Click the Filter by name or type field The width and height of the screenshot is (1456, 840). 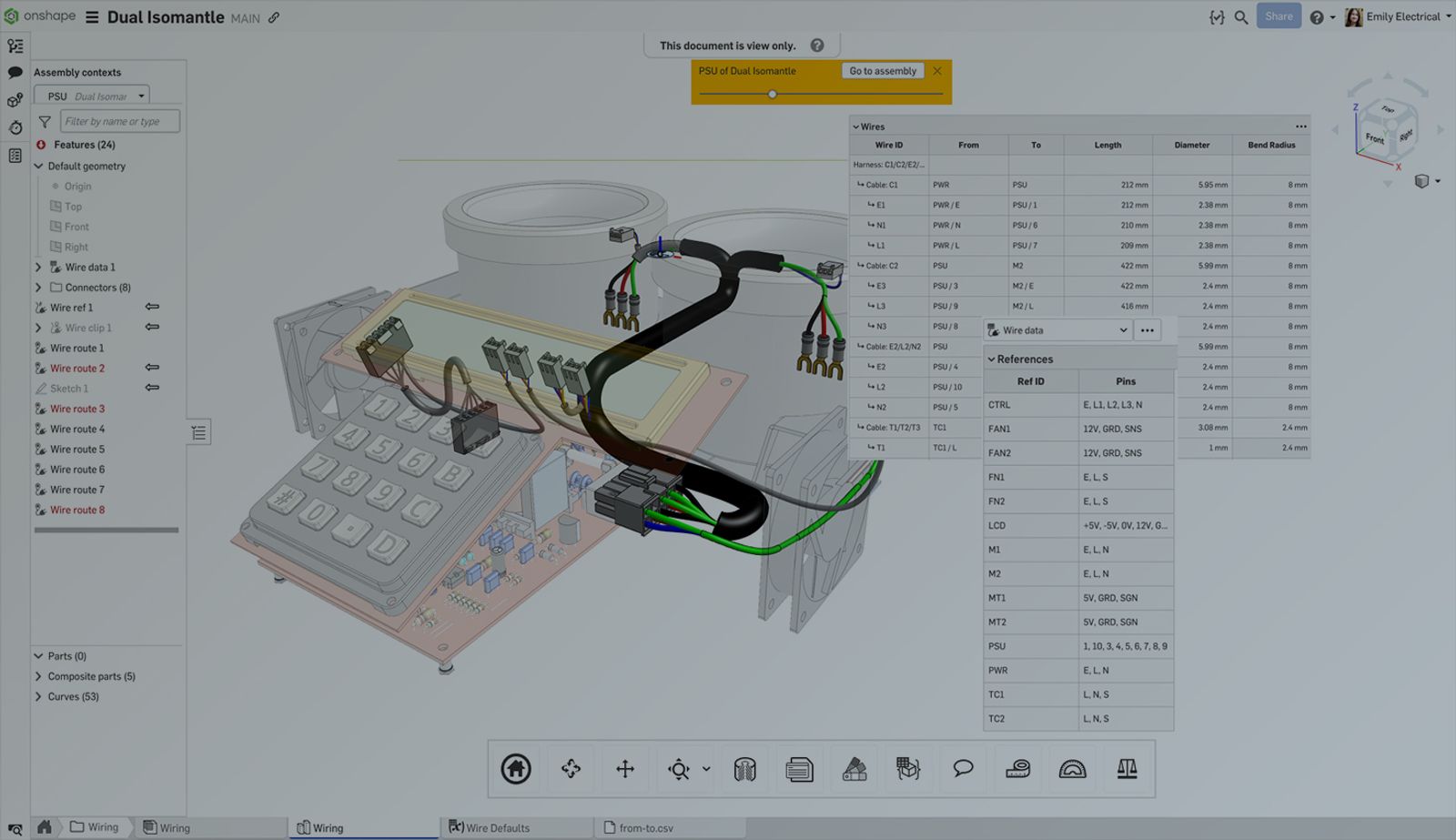coord(119,121)
